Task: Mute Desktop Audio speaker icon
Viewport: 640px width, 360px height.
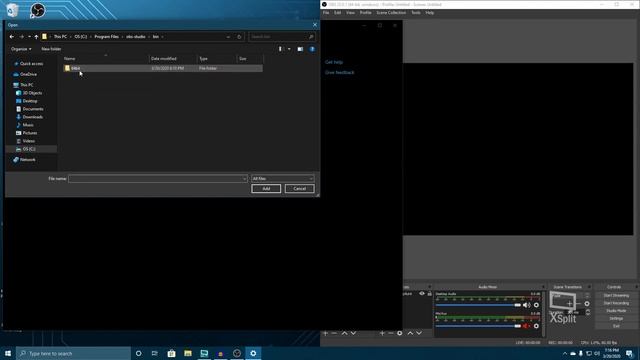Action: click(x=527, y=305)
